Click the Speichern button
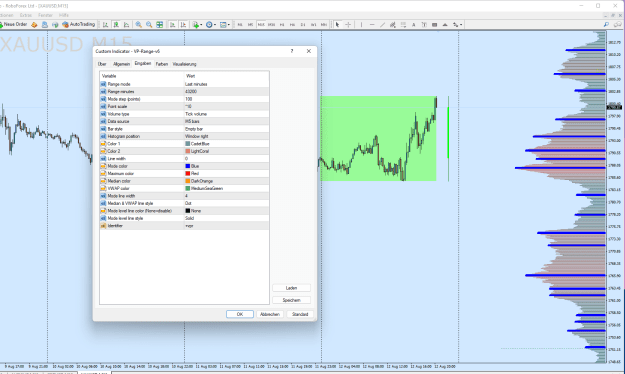 [291, 300]
